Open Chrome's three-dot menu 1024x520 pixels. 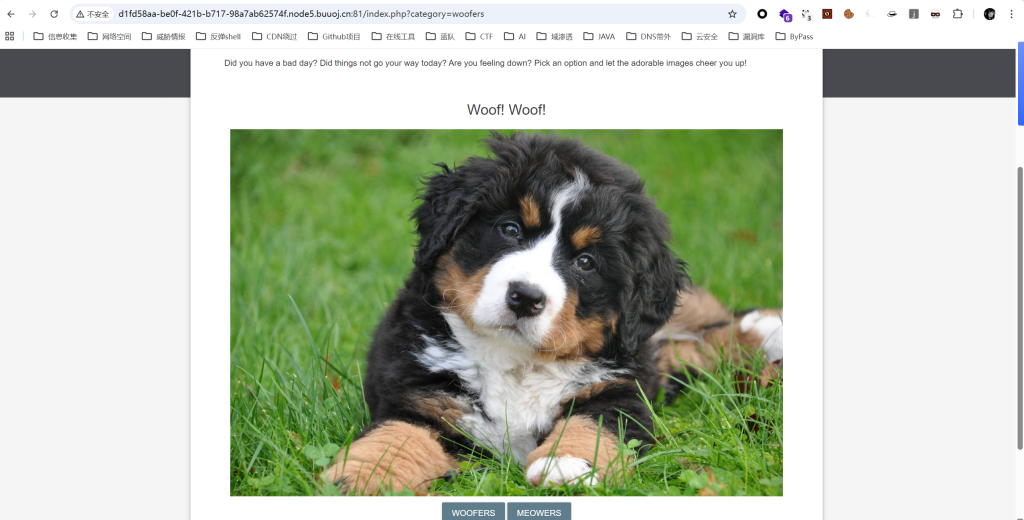tap(1012, 14)
